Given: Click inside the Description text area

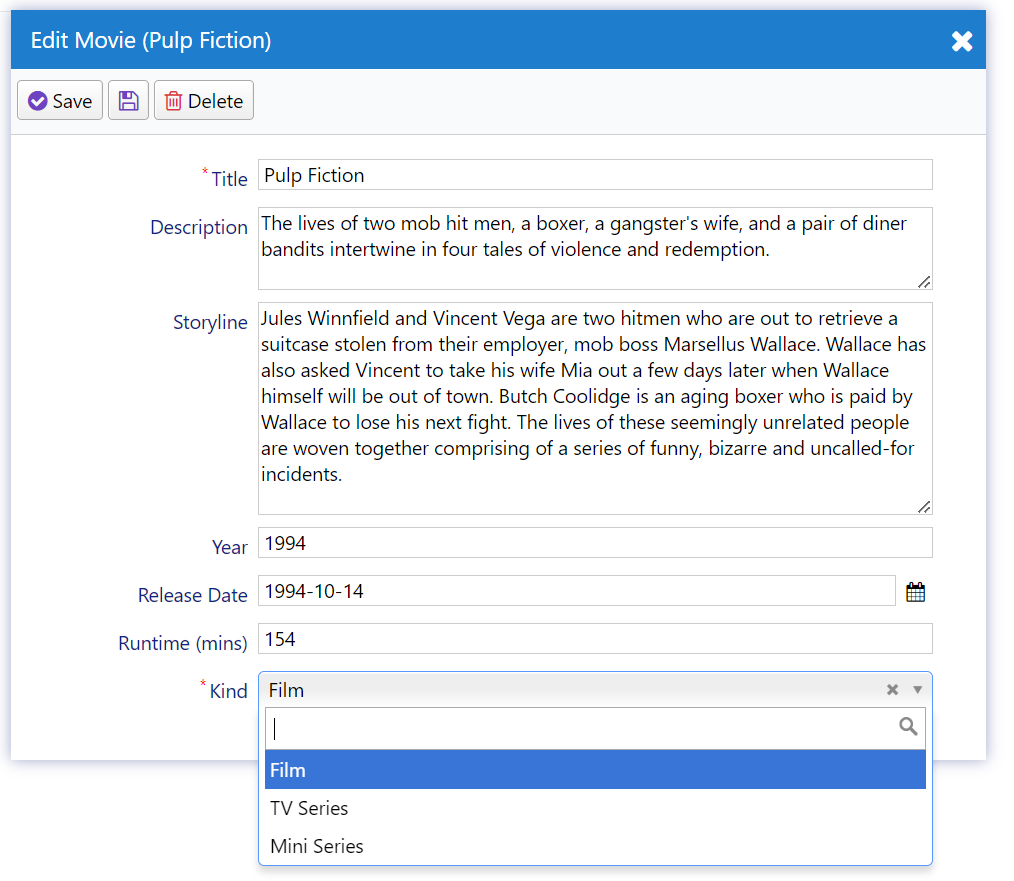Looking at the screenshot, I should click(595, 248).
